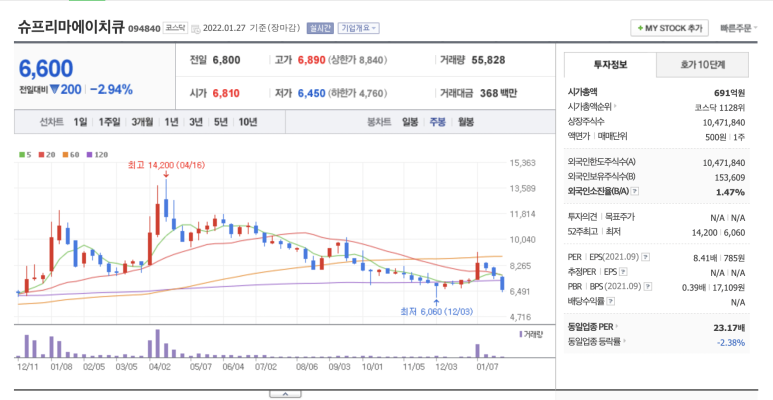Viewport: 773px width, 400px height.
Task: Click the 04/02 date on the chart axis
Action: point(159,367)
